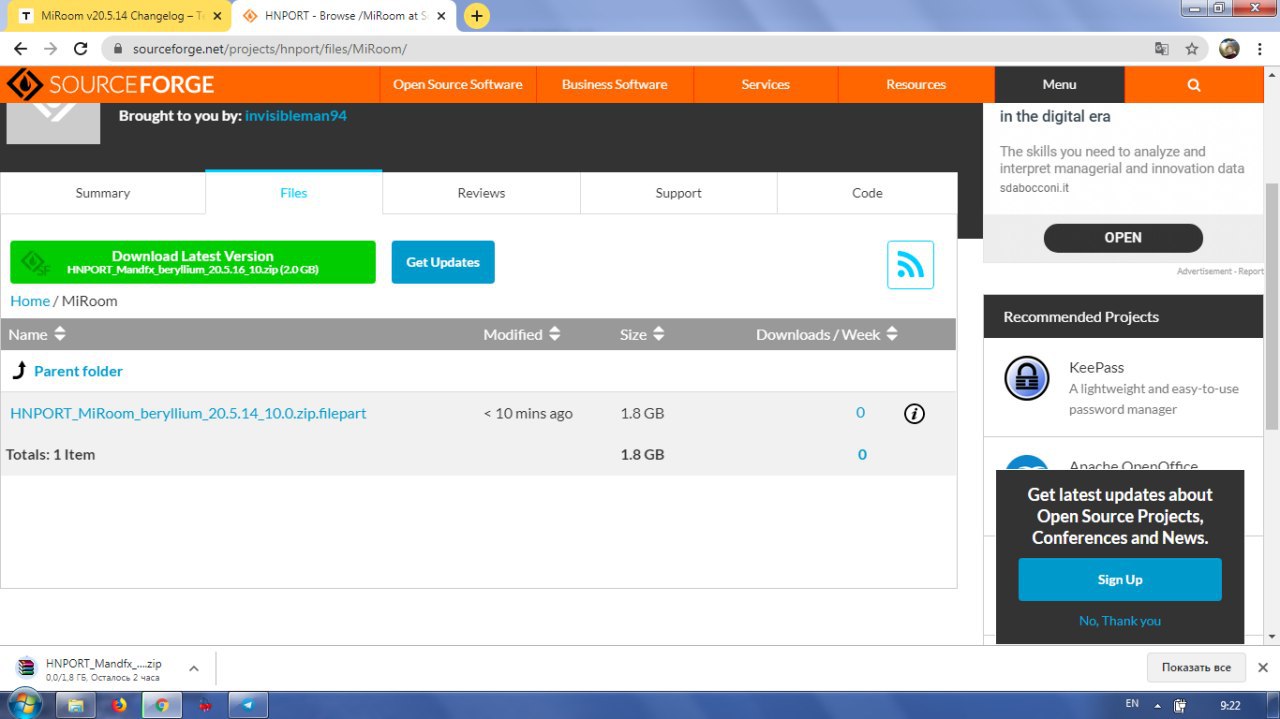
Task: Open the KeePass project title
Action: pos(1097,367)
